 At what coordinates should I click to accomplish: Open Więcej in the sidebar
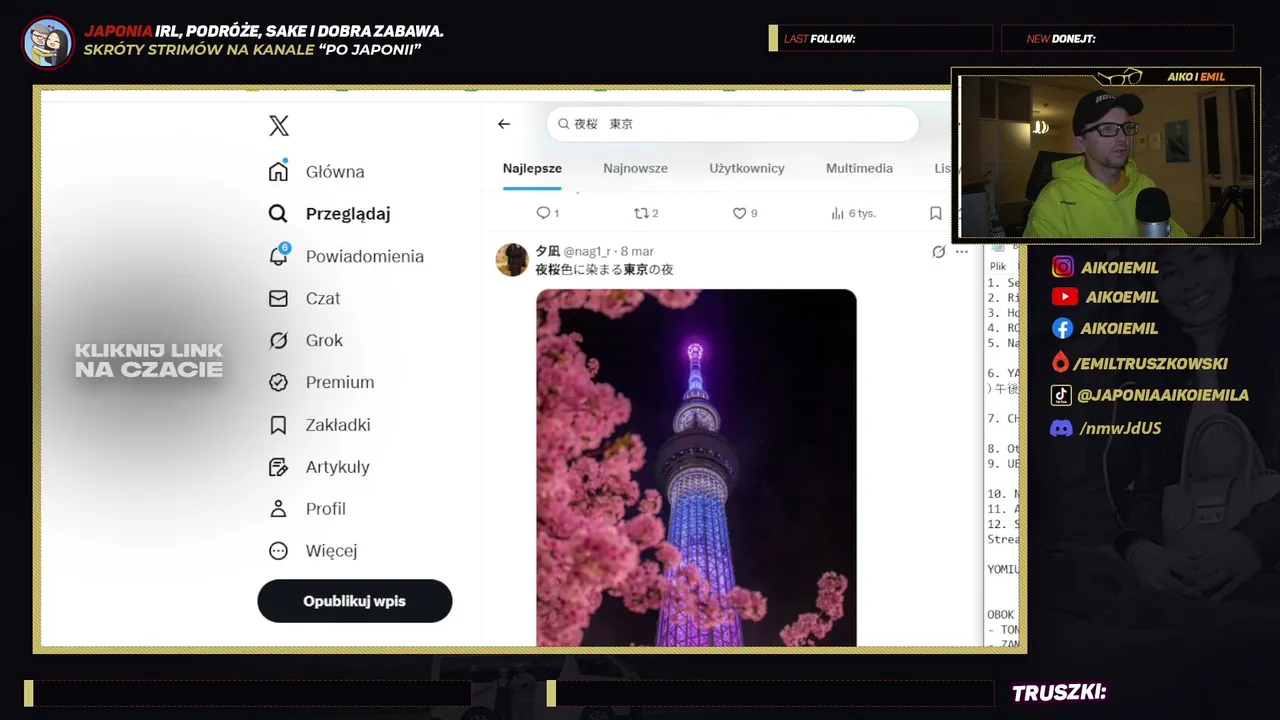click(331, 551)
